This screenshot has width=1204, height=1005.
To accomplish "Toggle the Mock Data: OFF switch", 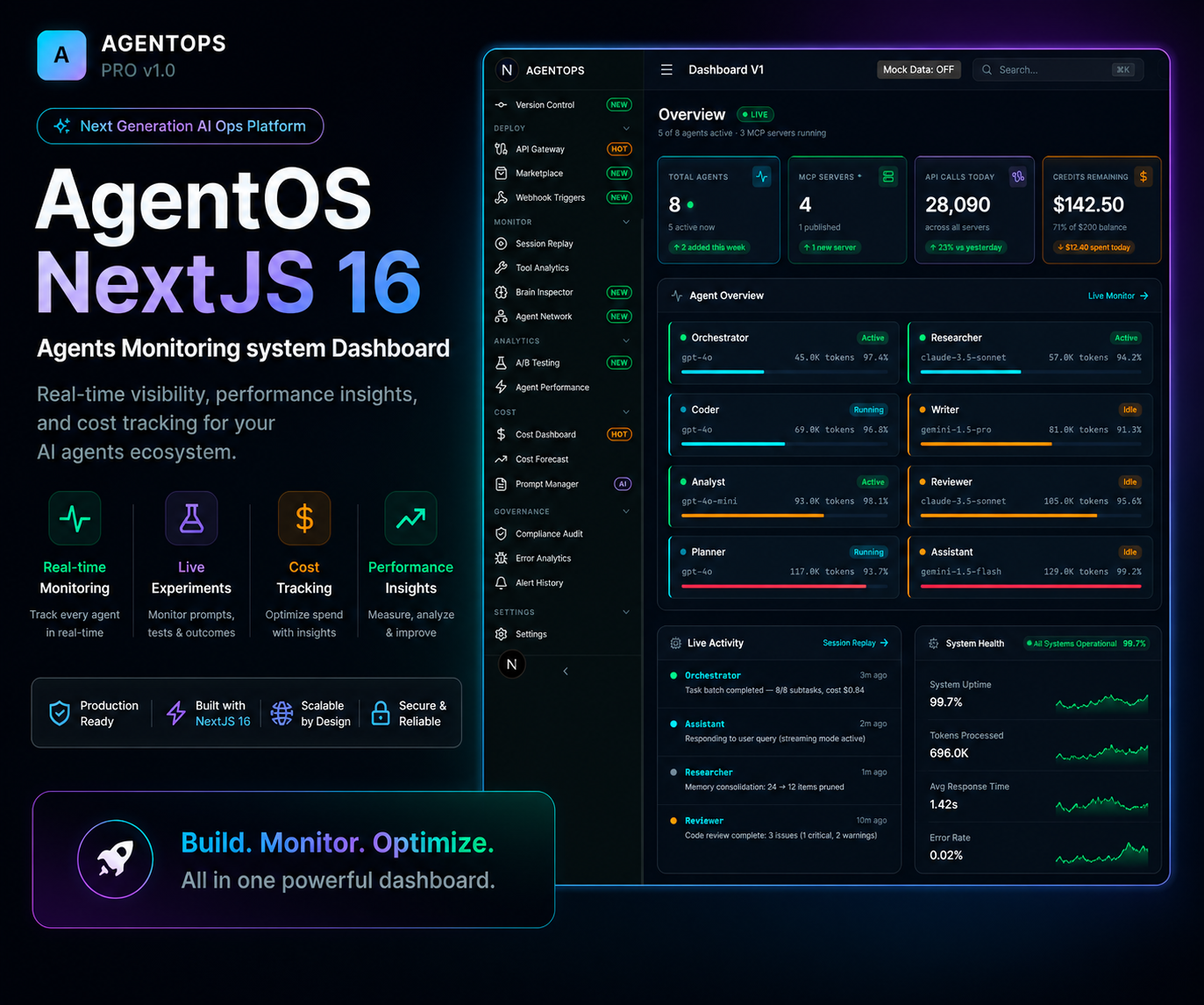I will coord(918,69).
